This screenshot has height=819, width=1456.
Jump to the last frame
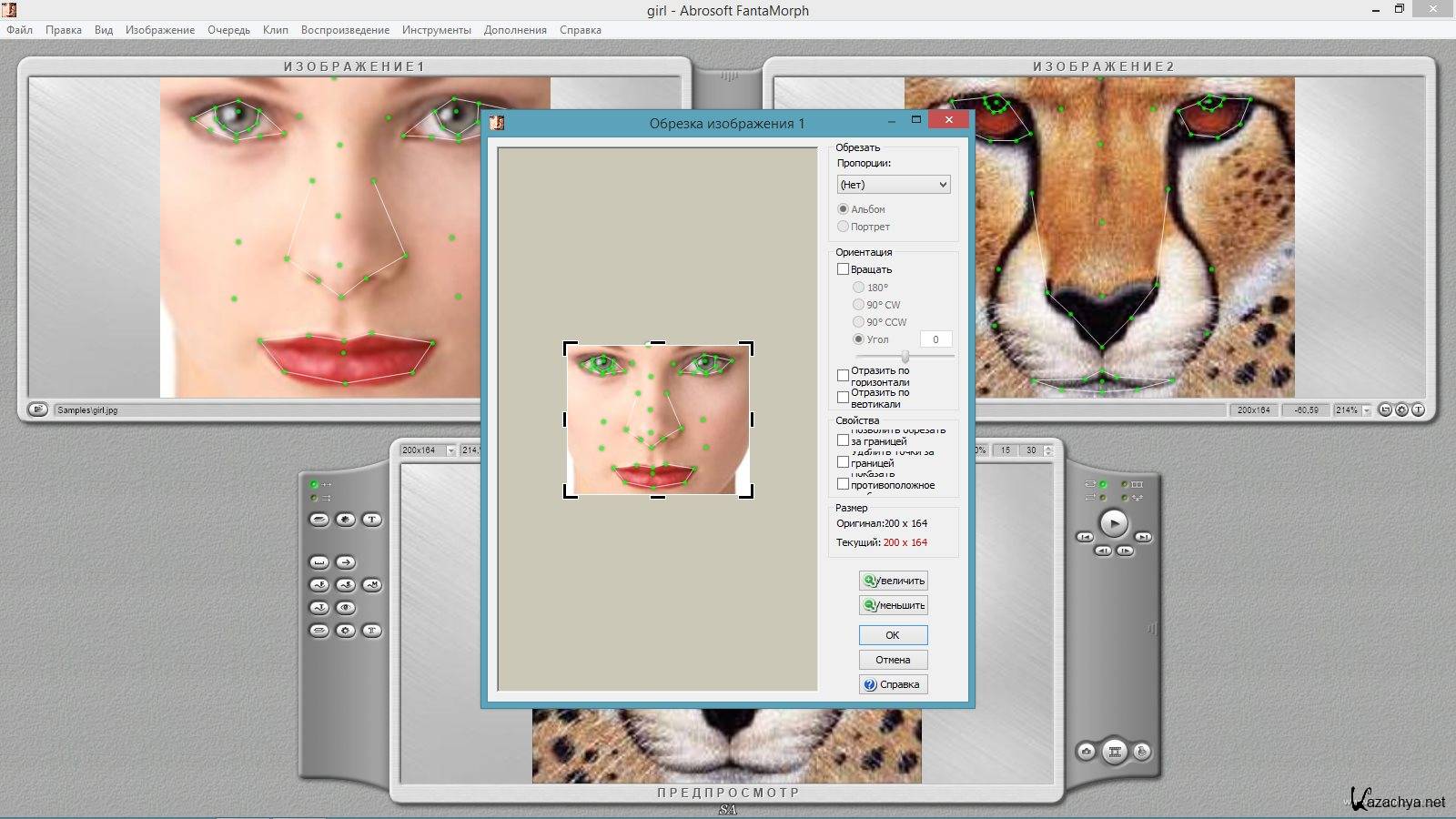[x=1144, y=537]
